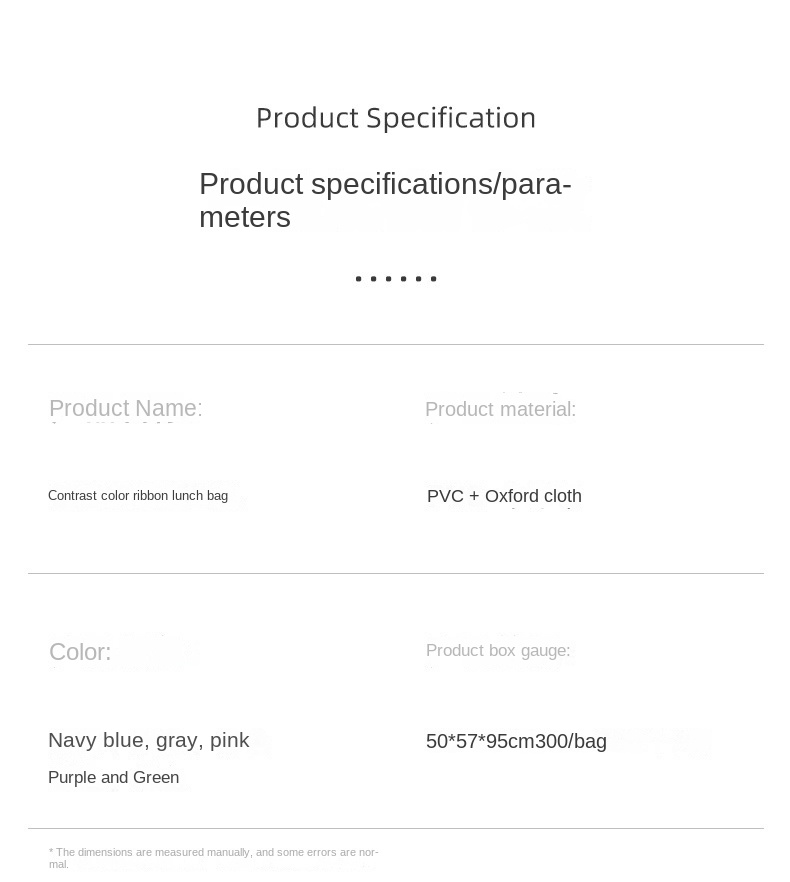Image resolution: width=790 pixels, height=882 pixels.
Task: Click the word Oxford in material value
Action: (x=507, y=496)
